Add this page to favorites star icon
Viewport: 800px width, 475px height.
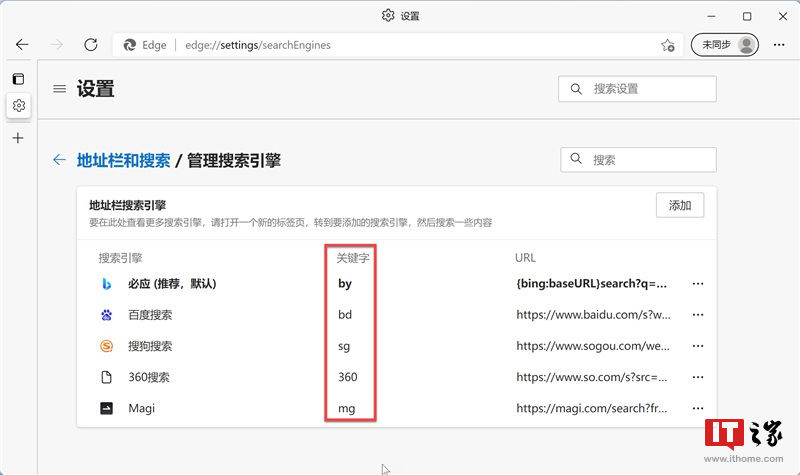pyautogui.click(x=668, y=45)
